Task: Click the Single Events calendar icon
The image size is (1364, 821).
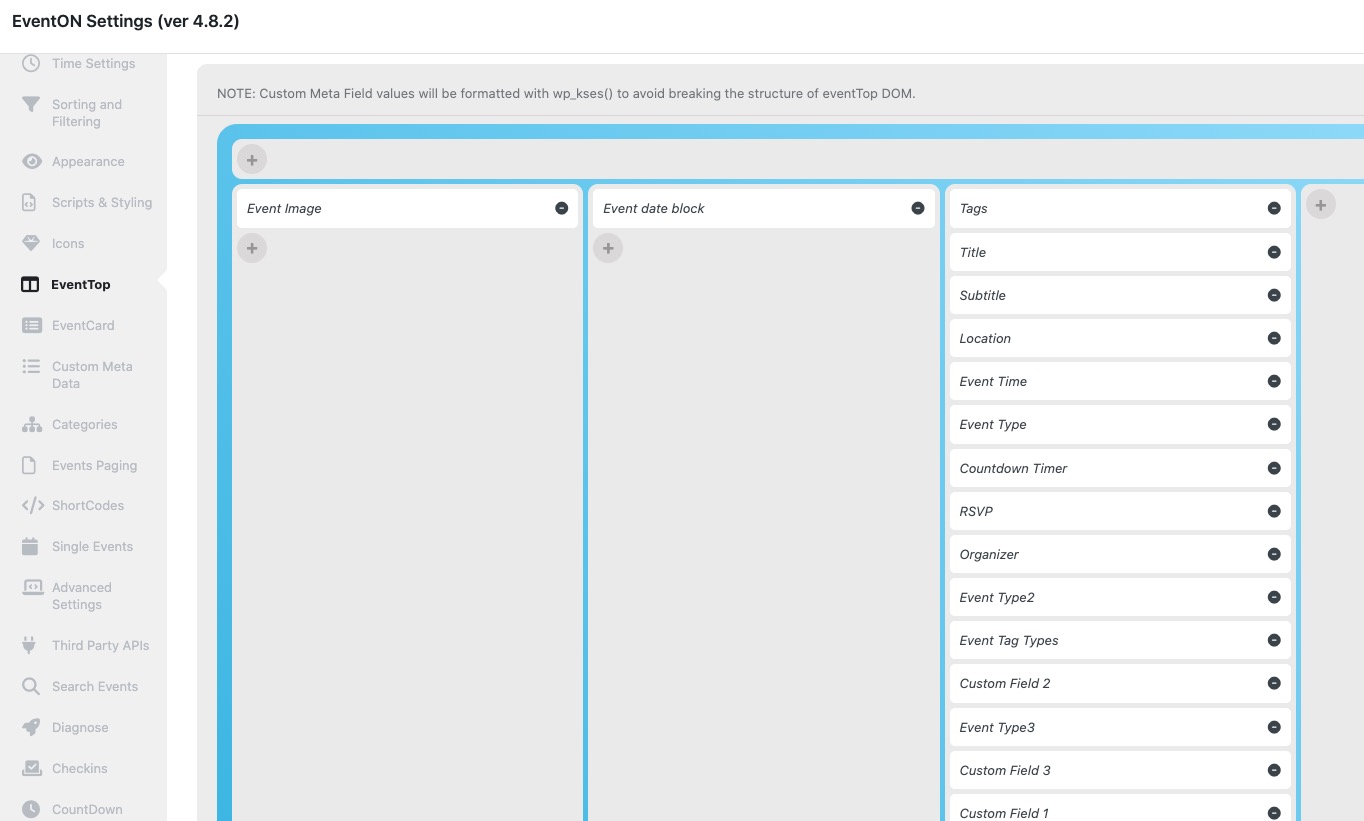Action: pos(31,546)
